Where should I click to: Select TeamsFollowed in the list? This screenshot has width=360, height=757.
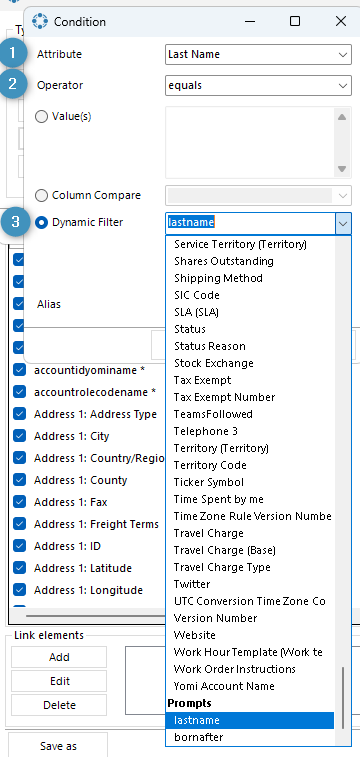pos(213,414)
